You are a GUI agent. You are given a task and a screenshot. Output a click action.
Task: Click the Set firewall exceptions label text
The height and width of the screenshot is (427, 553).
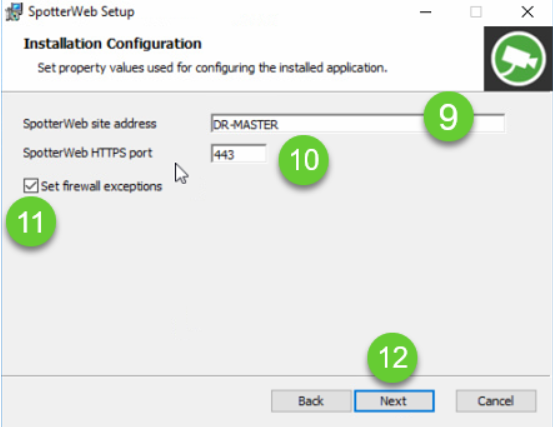click(x=102, y=186)
